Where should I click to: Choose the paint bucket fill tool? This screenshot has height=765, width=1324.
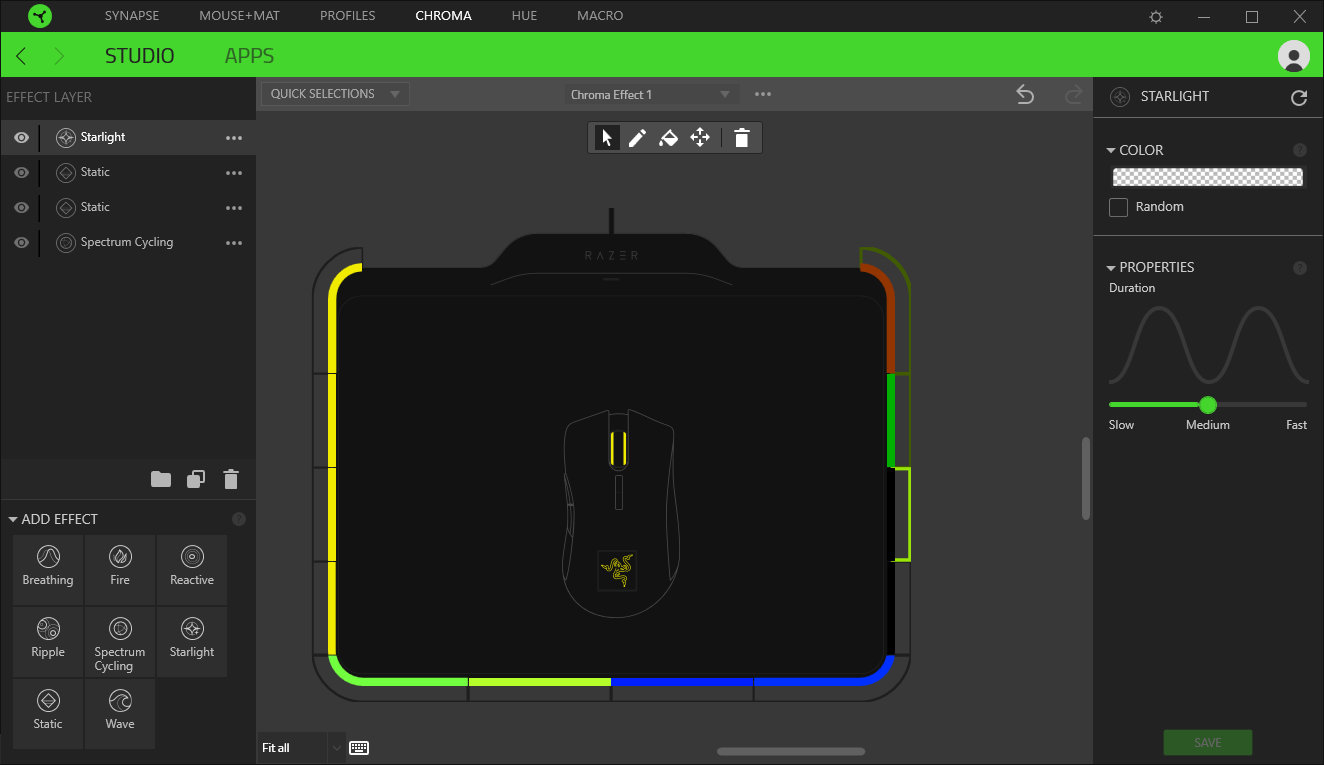tap(669, 138)
